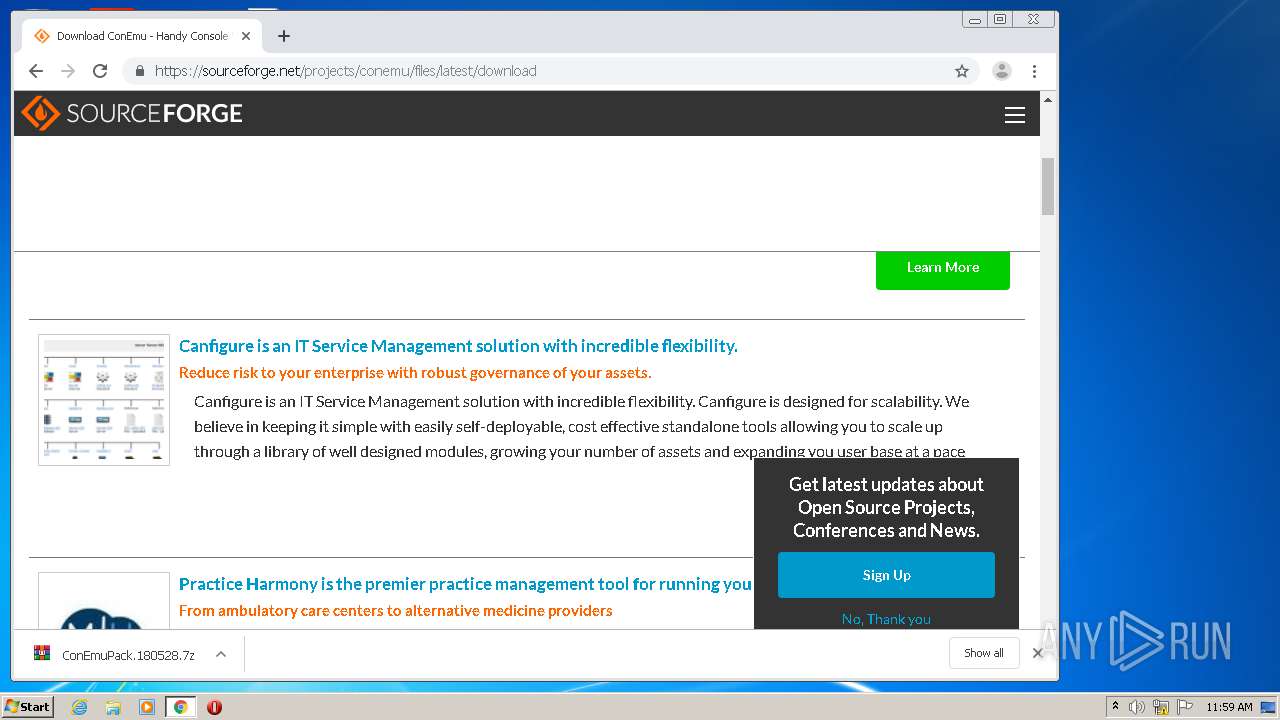
Task: Open the Practice Harmony headline link
Action: [x=465, y=584]
